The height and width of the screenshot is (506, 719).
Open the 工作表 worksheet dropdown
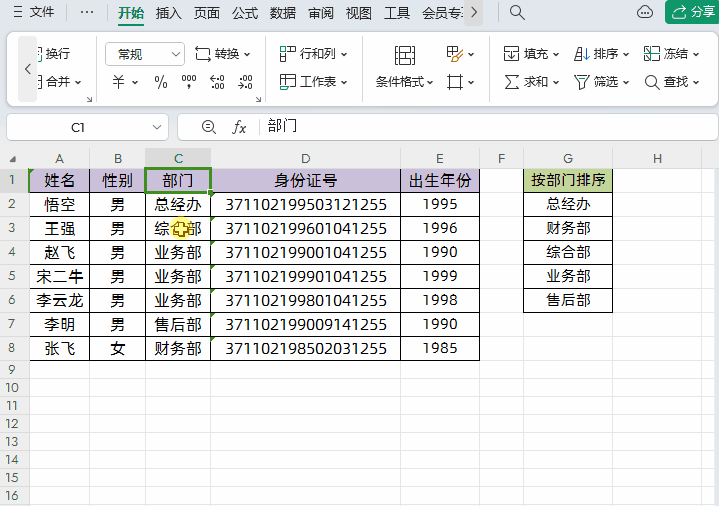314,82
